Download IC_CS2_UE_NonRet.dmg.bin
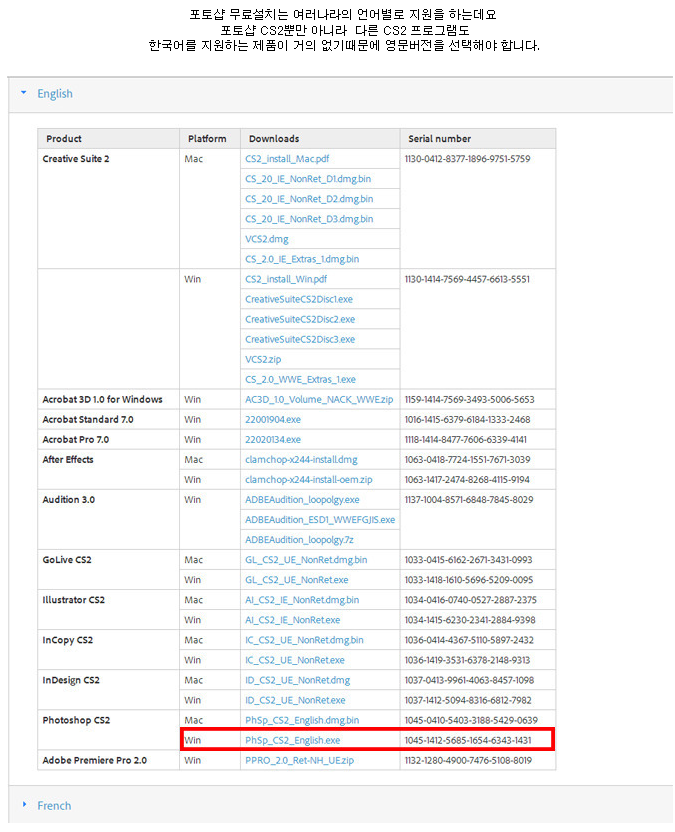675x832 pixels. (x=304, y=640)
